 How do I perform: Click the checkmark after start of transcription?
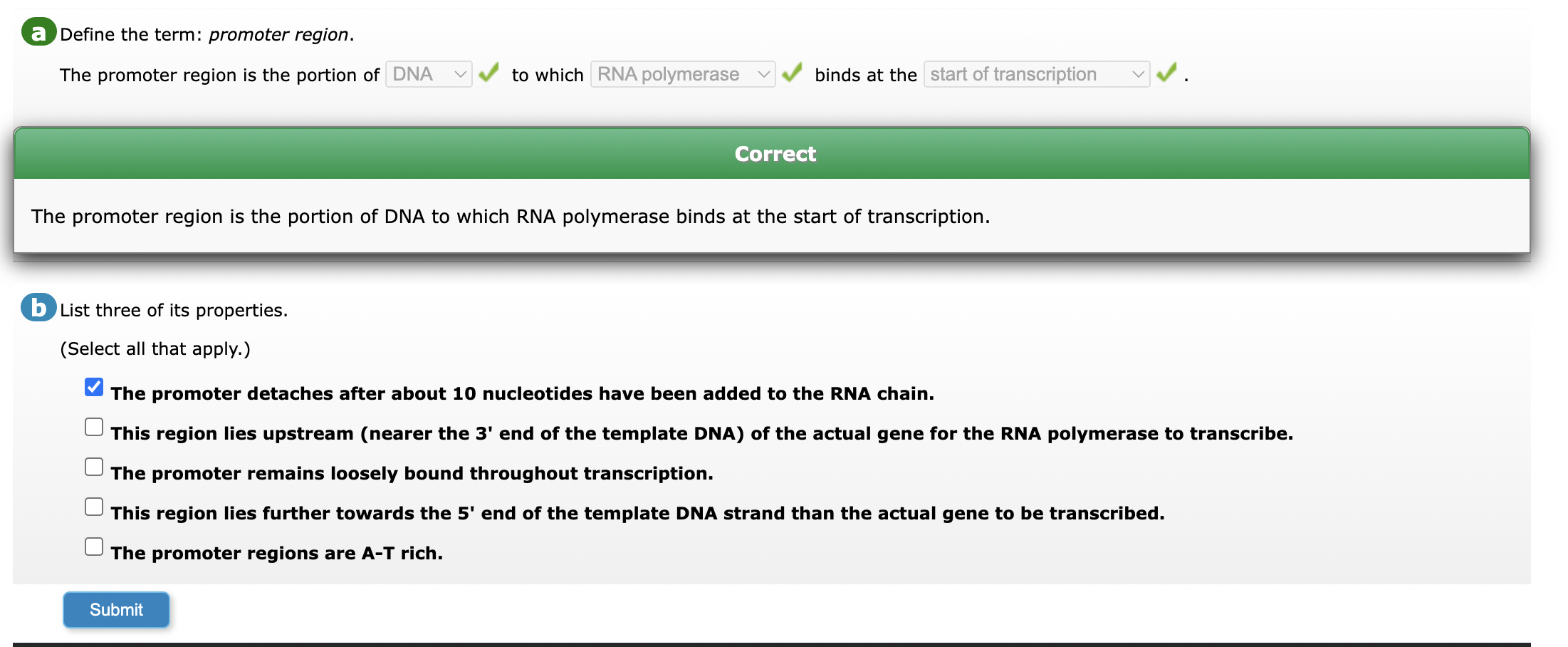coord(1166,73)
